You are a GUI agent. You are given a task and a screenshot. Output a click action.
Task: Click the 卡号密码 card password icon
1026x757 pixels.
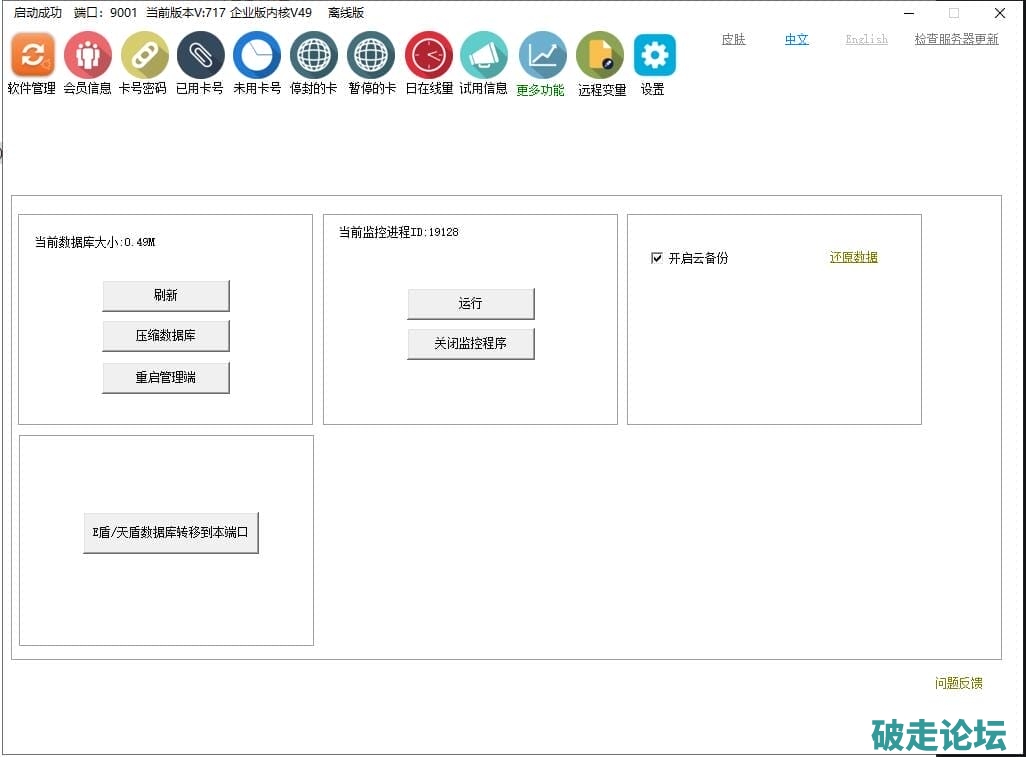click(144, 55)
